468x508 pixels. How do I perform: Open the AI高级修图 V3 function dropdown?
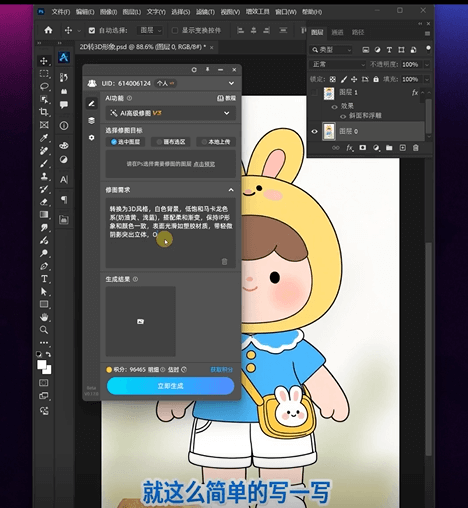pos(170,113)
